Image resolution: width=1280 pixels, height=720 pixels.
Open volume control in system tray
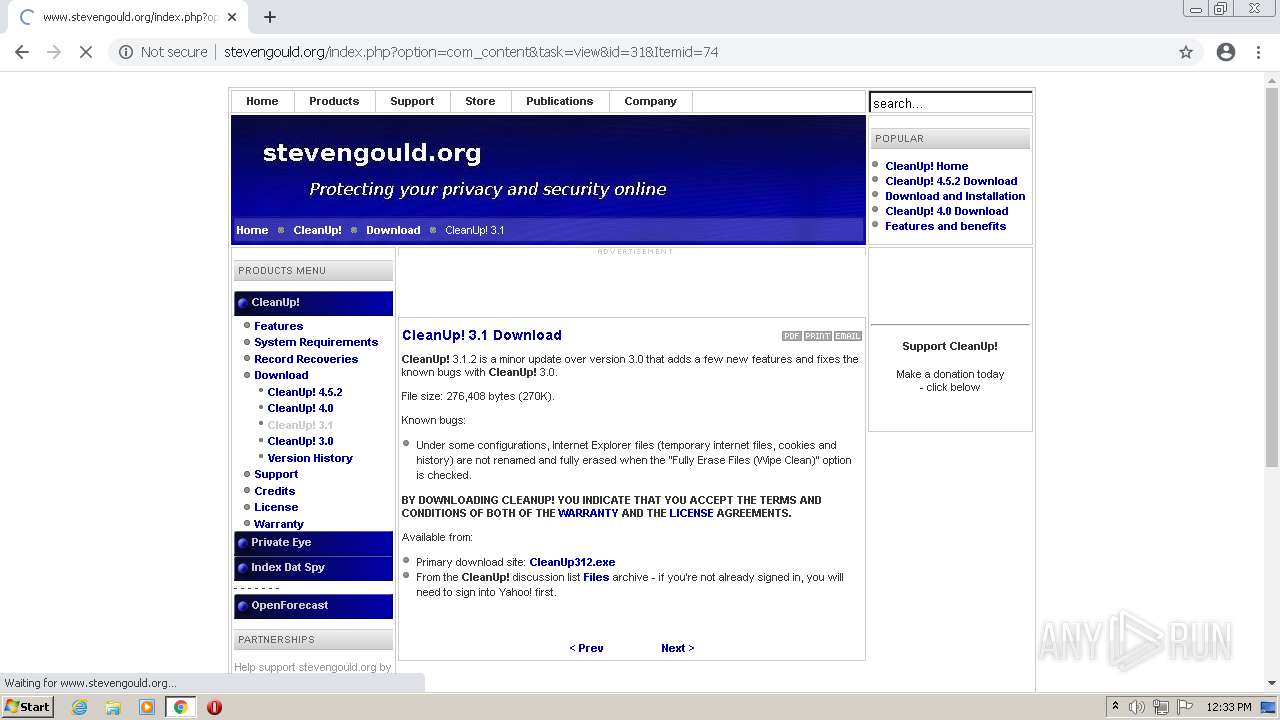point(1137,707)
